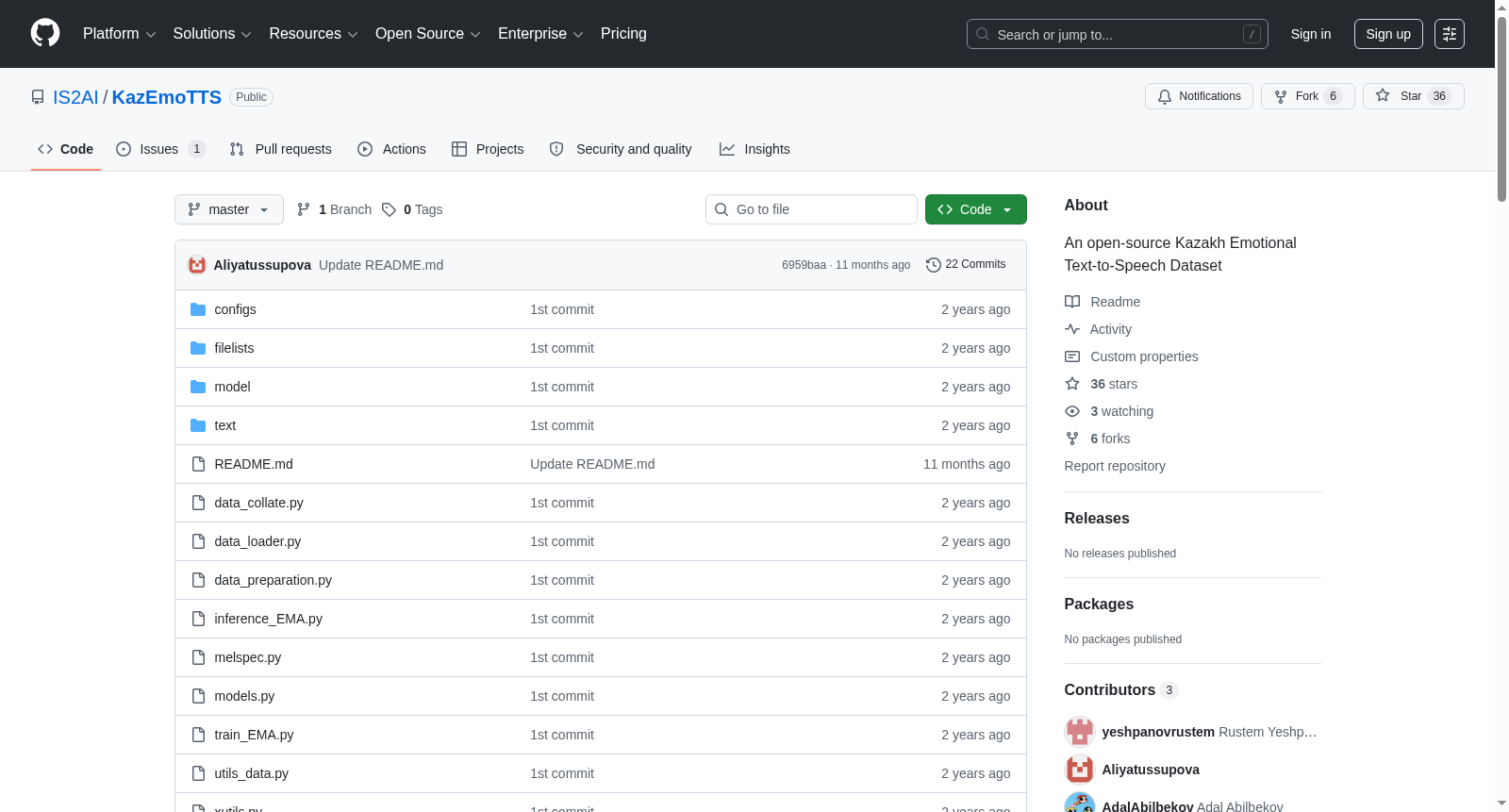1509x812 pixels.
Task: Click the text folder icon
Action: point(198,425)
